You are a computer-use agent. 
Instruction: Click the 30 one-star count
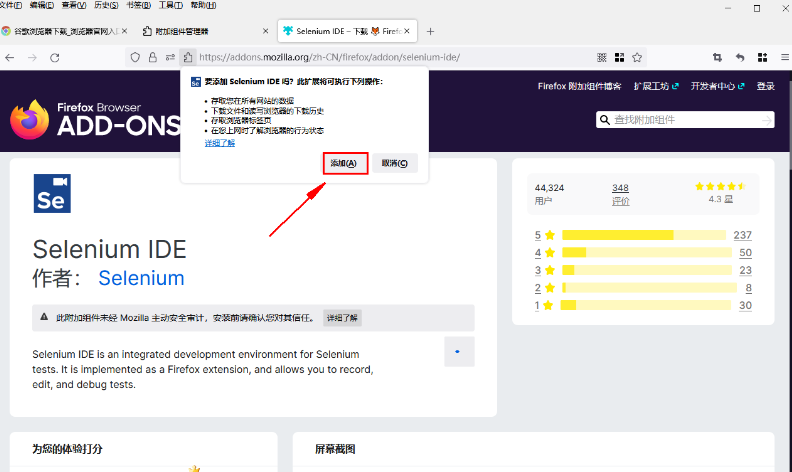click(x=745, y=305)
